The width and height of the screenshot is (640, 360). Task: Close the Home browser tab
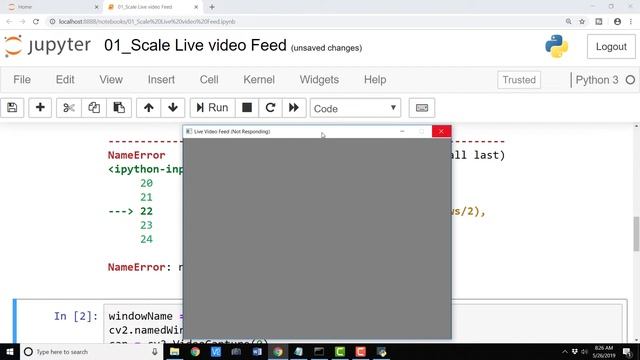click(x=96, y=7)
